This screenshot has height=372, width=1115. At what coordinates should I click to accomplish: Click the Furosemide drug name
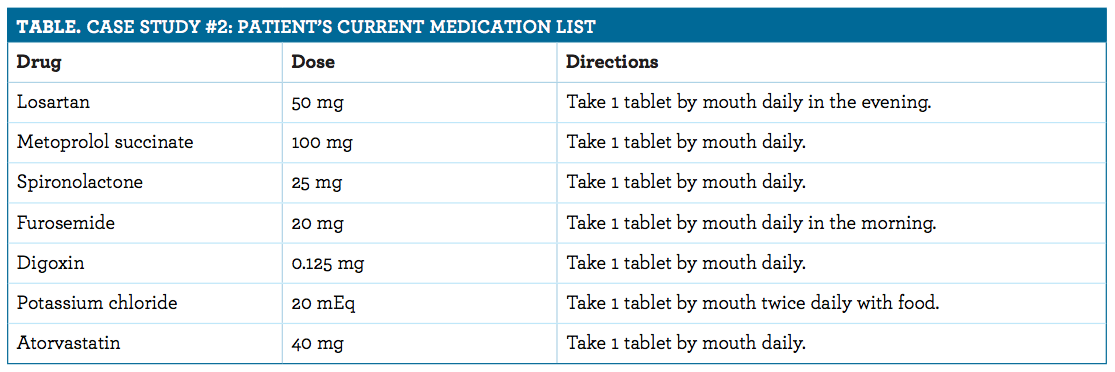tap(65, 223)
